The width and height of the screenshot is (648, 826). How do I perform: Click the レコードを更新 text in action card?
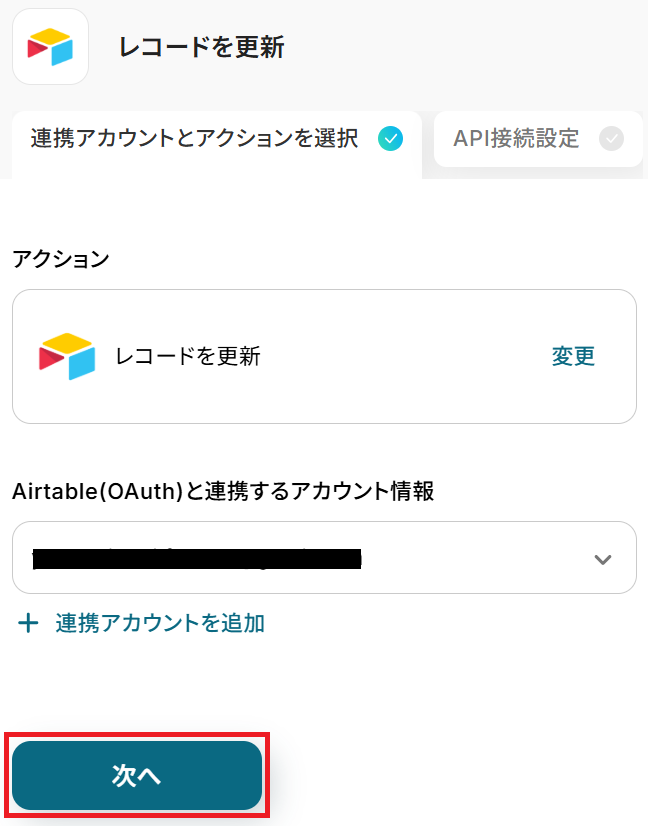click(x=188, y=356)
